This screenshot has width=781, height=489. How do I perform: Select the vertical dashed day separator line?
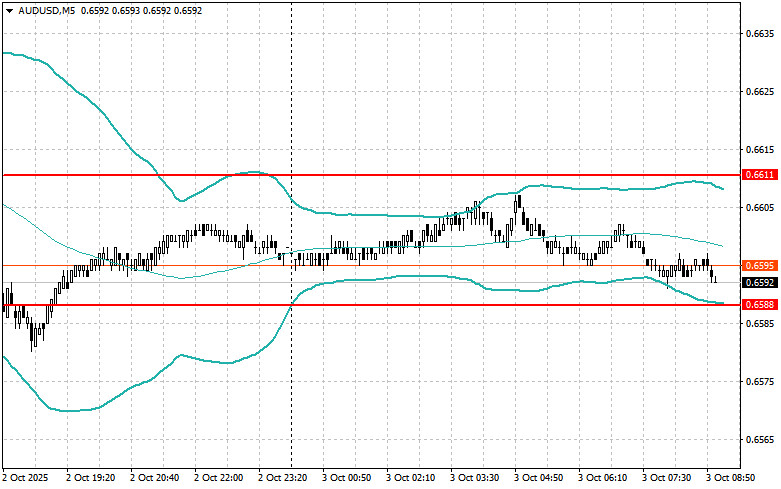point(291,235)
